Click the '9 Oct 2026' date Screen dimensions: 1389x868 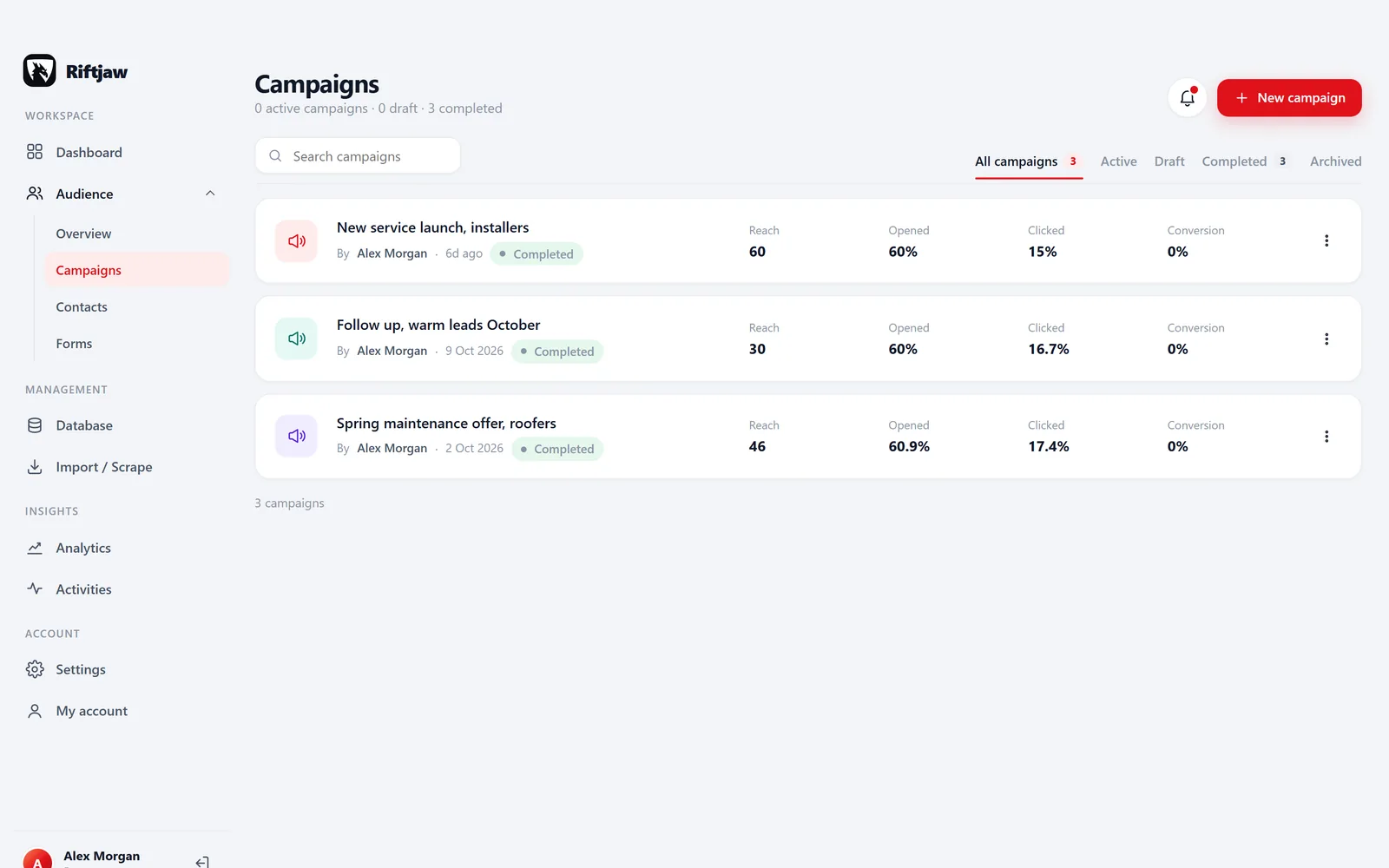tap(474, 351)
